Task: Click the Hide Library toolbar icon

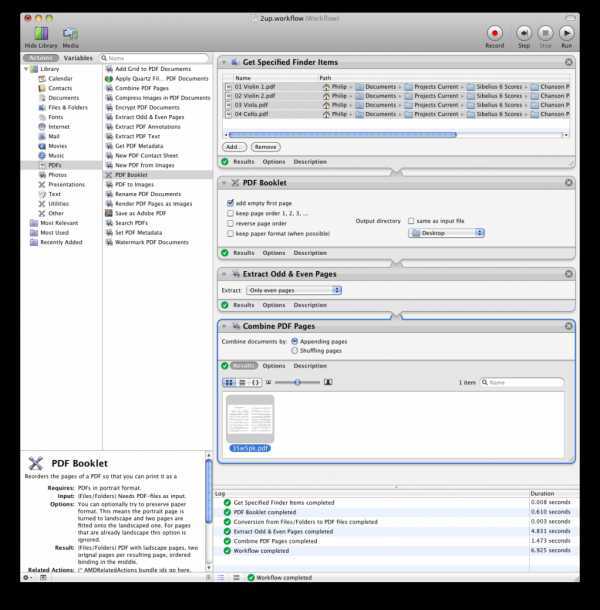Action: click(x=41, y=34)
